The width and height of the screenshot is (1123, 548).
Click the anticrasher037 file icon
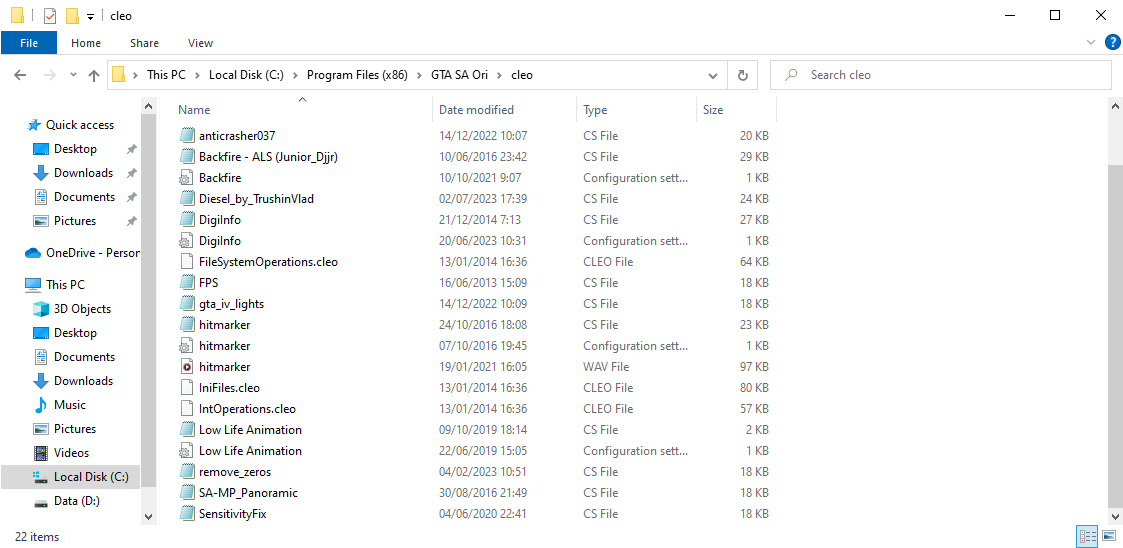click(186, 135)
